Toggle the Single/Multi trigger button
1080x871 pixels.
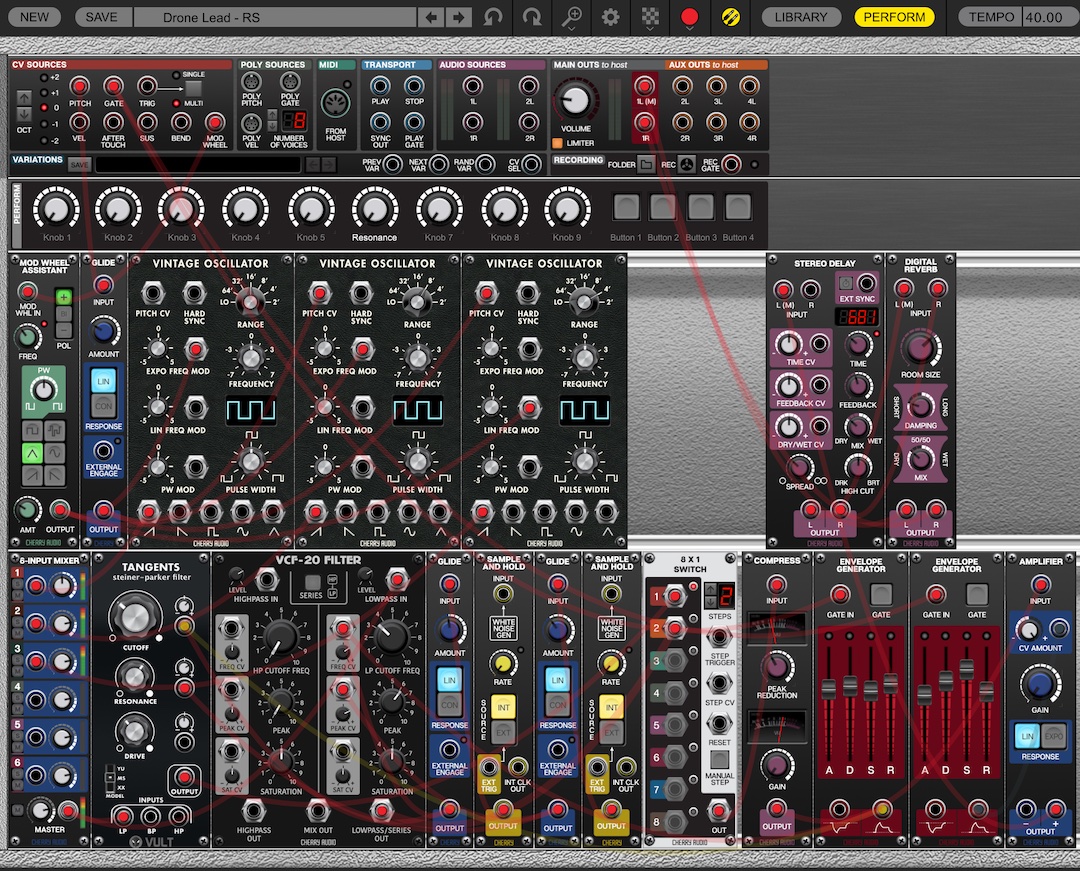click(194, 88)
